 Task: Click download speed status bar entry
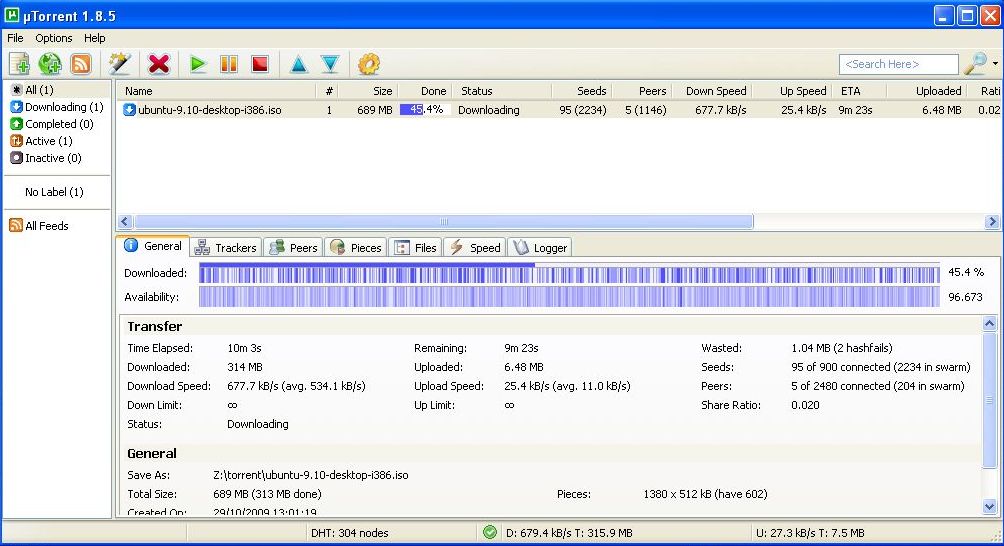point(569,533)
